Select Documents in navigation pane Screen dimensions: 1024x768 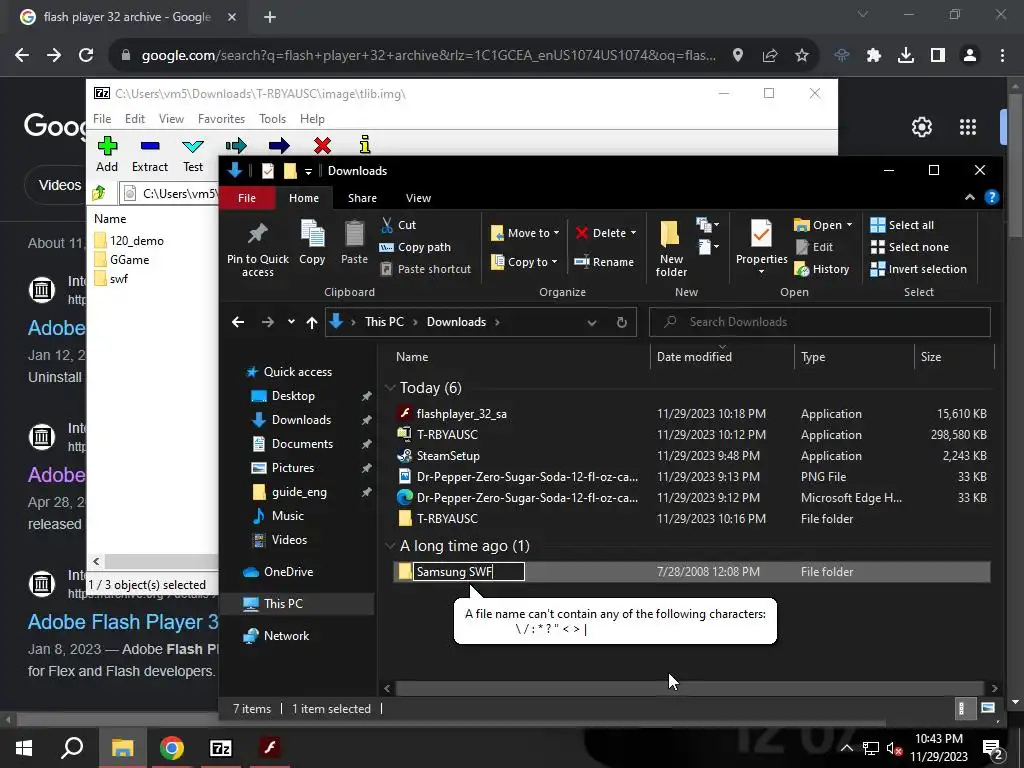[302, 444]
